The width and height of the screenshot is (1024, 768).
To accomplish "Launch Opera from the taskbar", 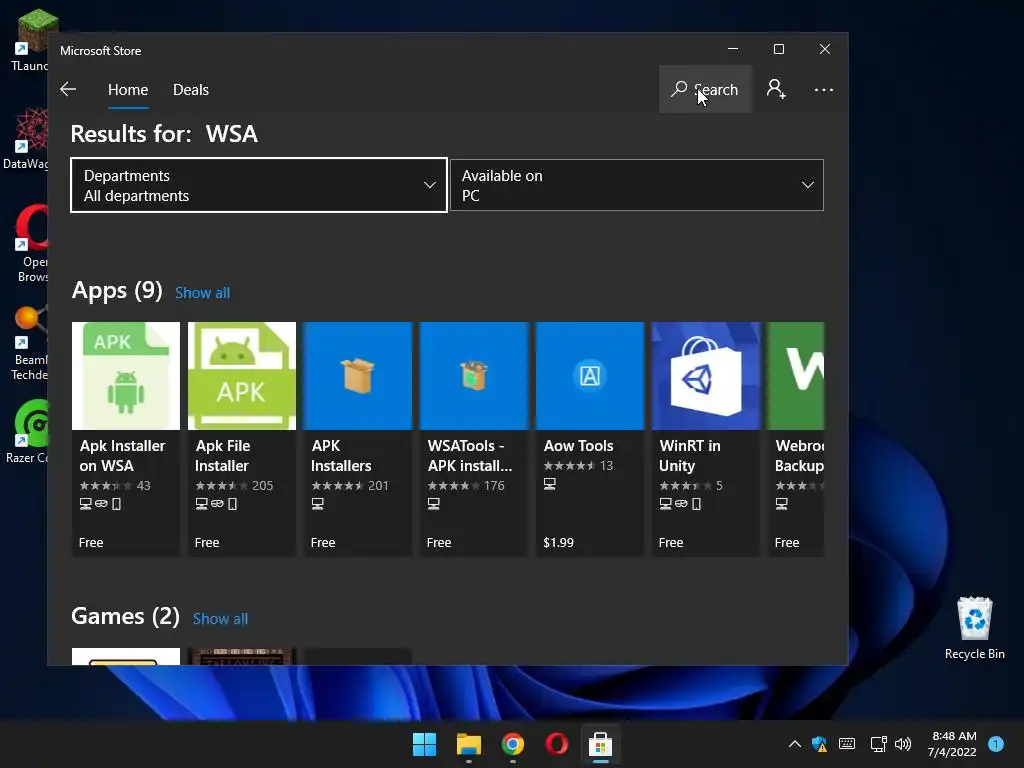I will pos(556,744).
